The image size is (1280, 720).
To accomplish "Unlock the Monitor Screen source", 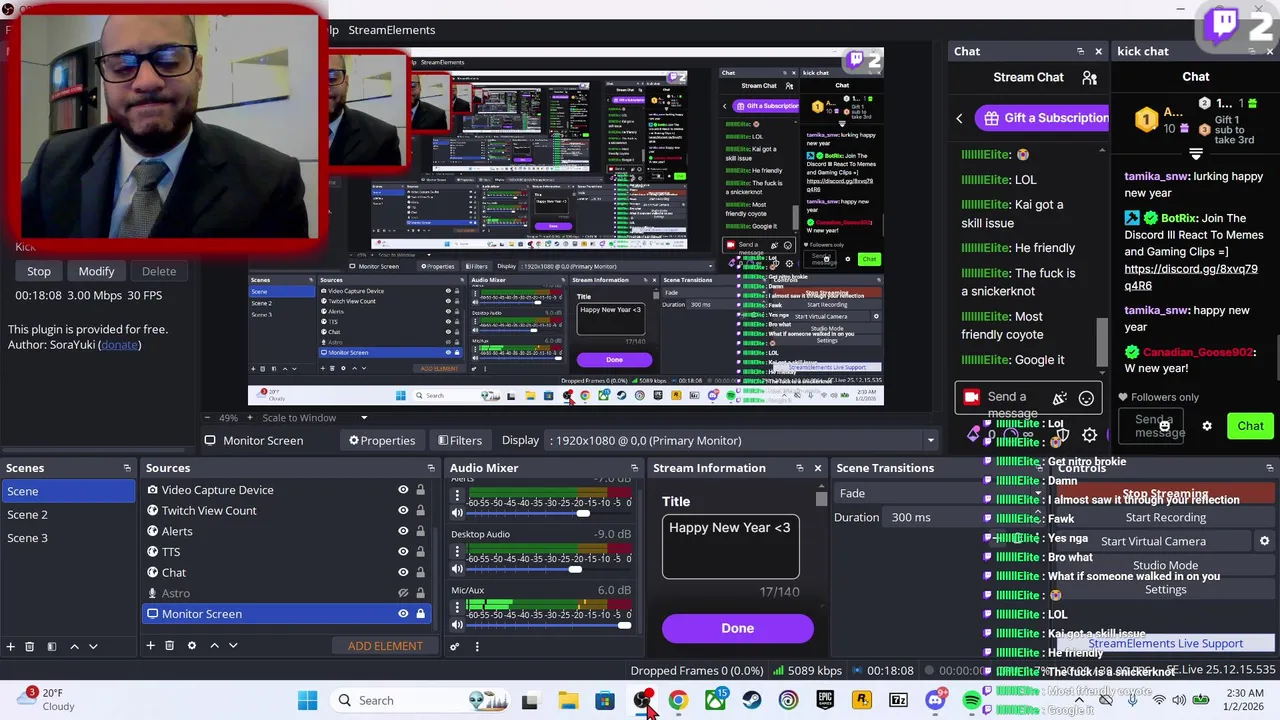I will [x=421, y=614].
